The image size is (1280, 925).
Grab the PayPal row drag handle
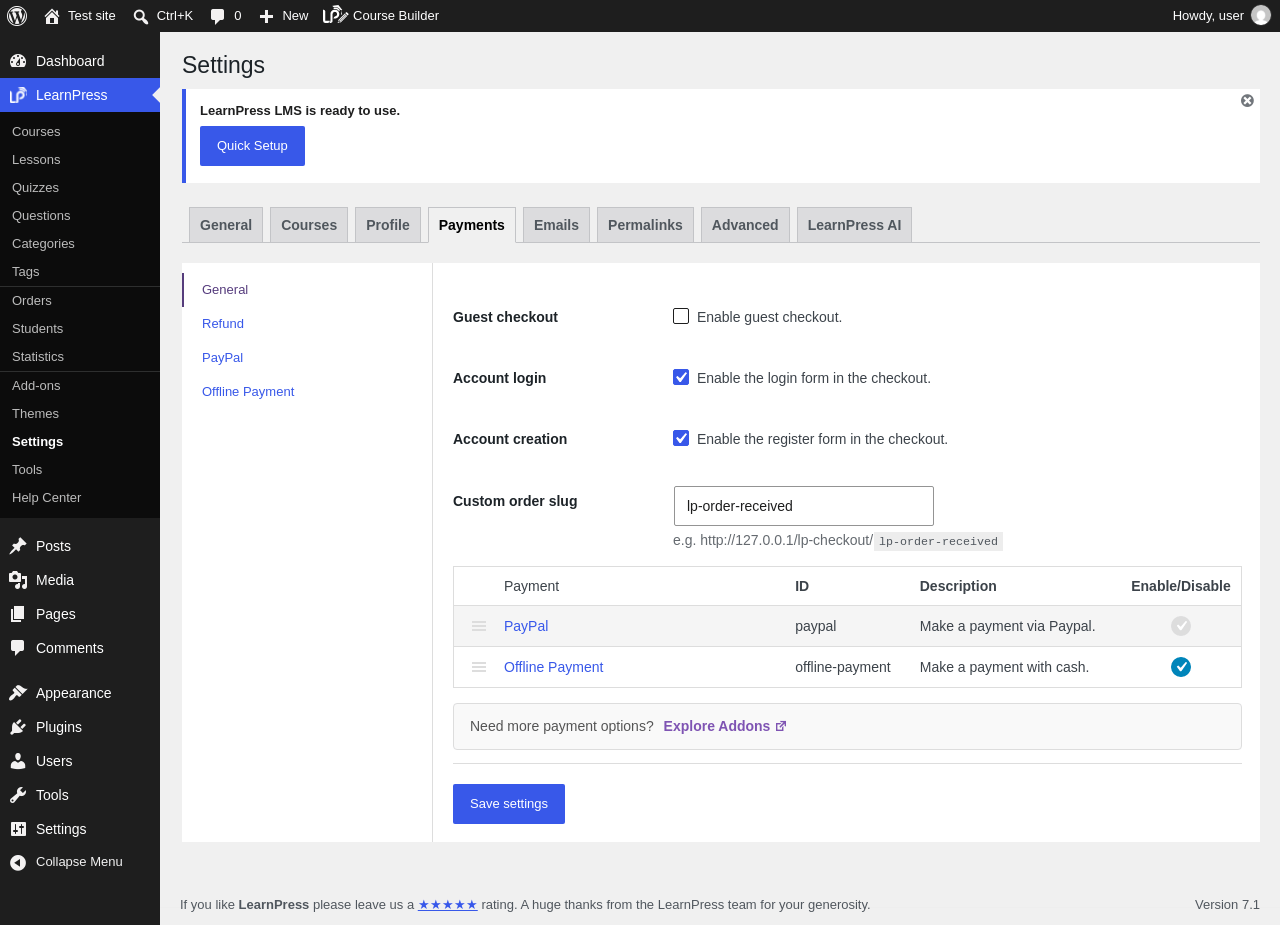click(479, 626)
